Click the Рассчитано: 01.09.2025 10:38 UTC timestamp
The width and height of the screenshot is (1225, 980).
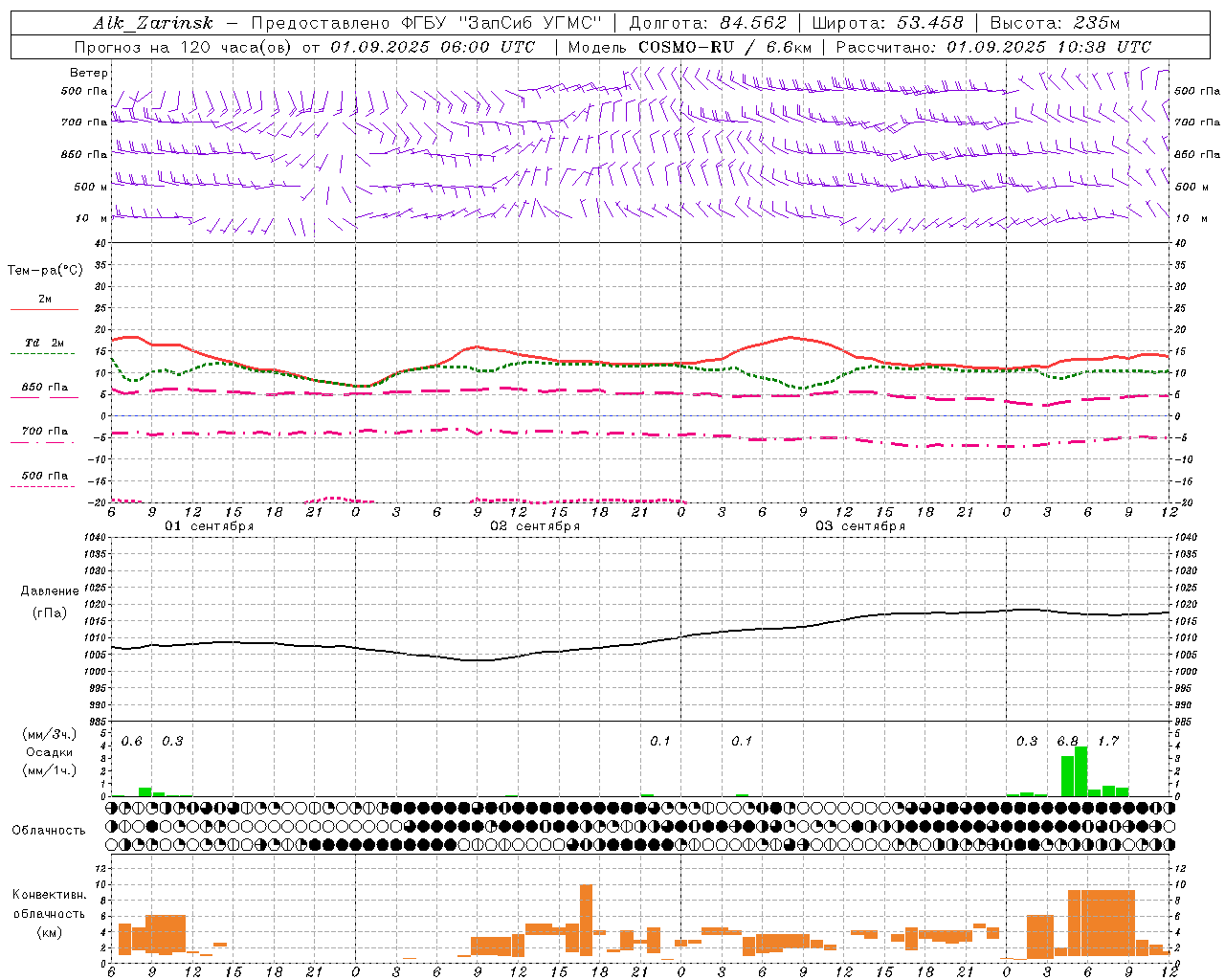coord(993,47)
